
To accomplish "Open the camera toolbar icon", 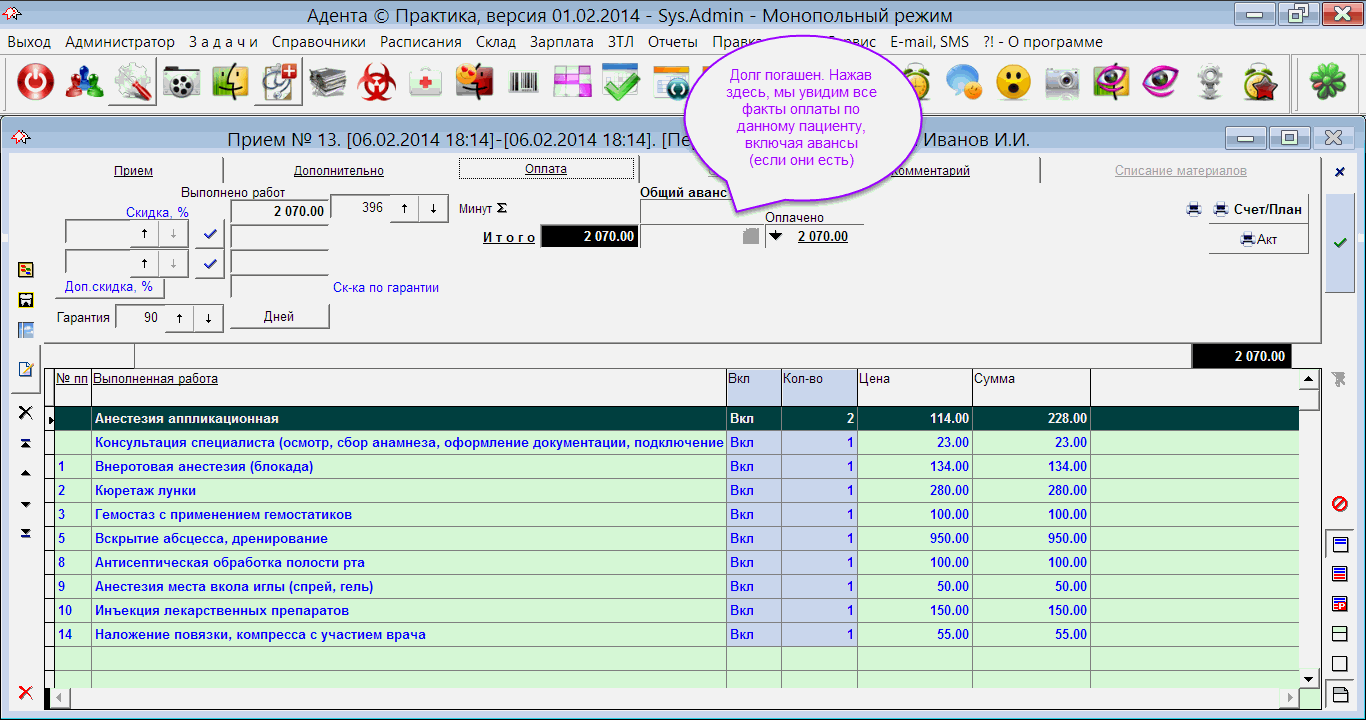I will (x=1060, y=83).
